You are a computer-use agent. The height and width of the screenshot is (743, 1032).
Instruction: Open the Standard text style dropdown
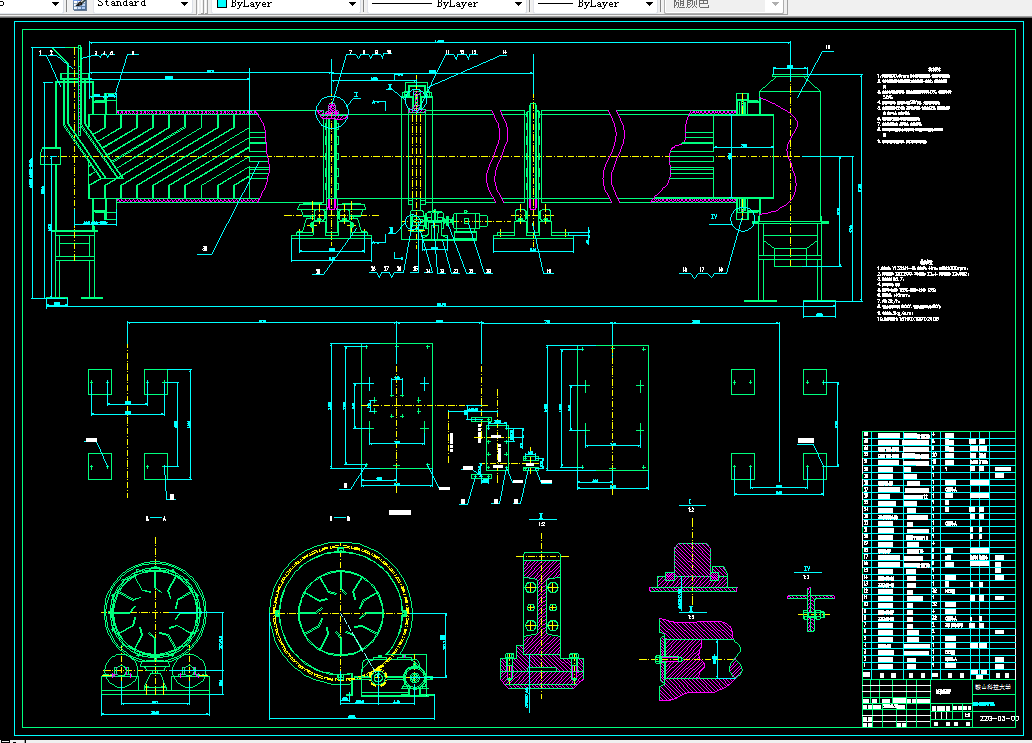(142, 5)
